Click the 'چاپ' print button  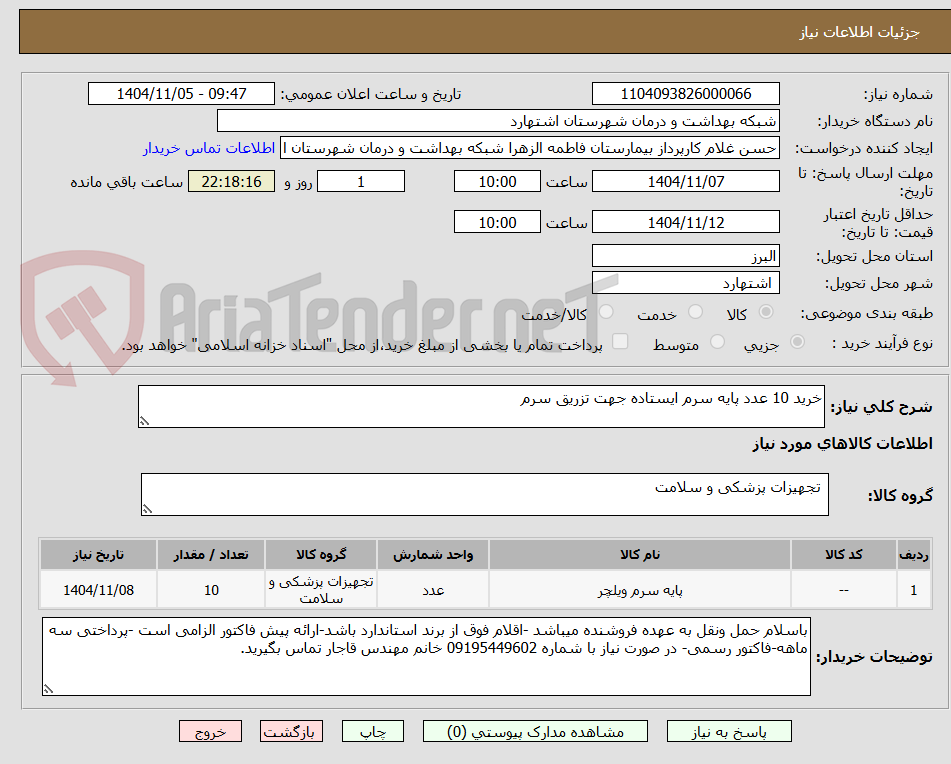pos(372,731)
